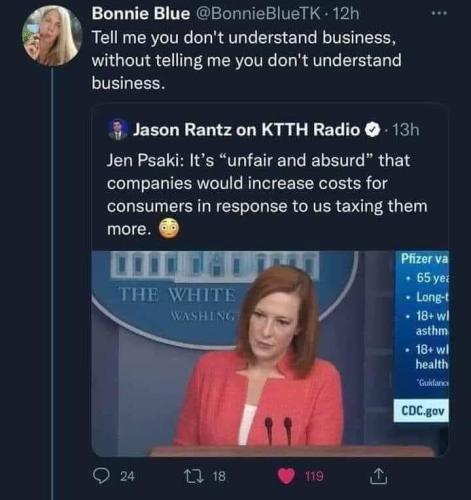Open the reply speech bubble icon

(x=100, y=476)
